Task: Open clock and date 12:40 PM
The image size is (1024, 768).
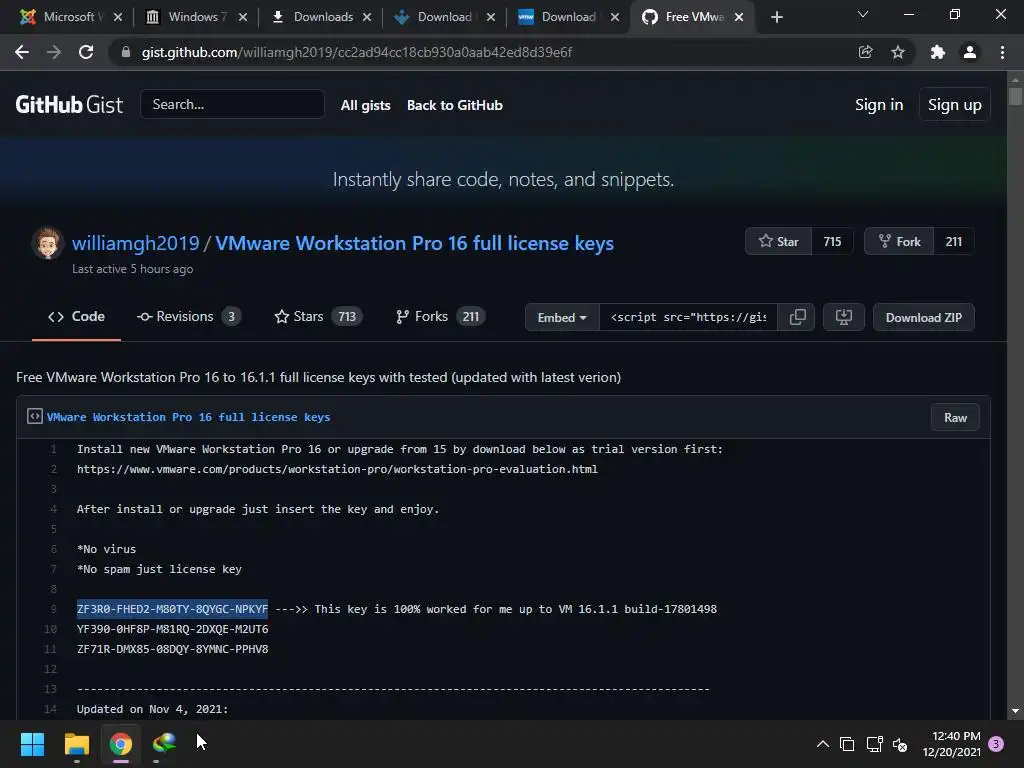Action: [x=952, y=744]
